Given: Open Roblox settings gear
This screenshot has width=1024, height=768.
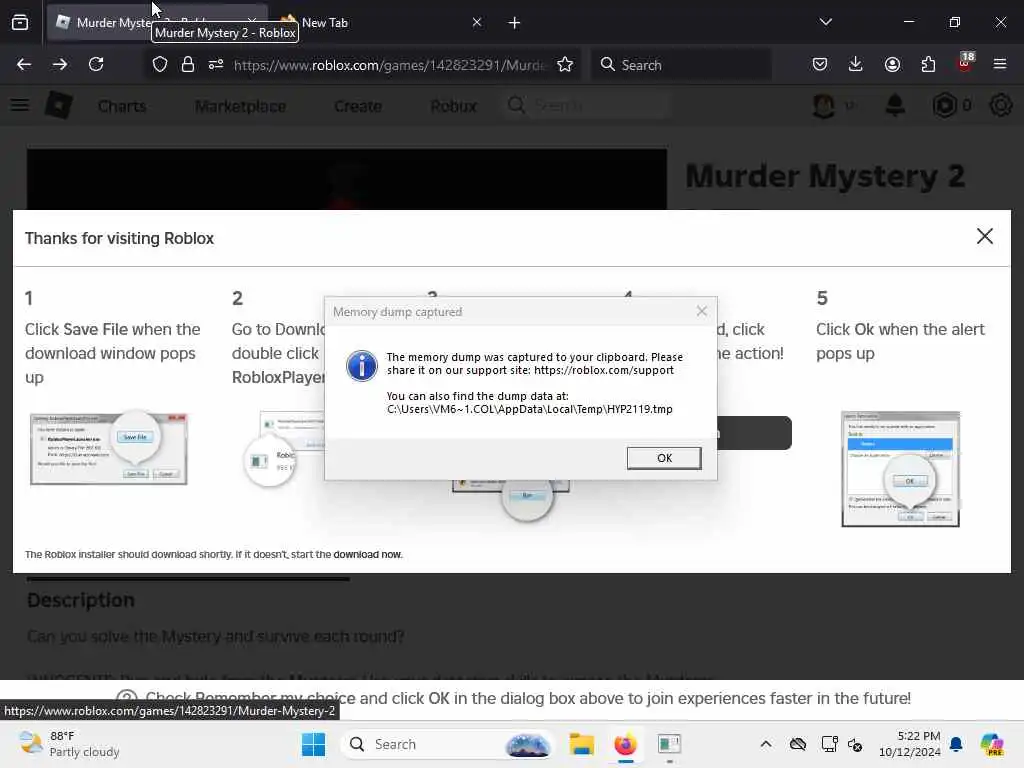Looking at the screenshot, I should (1000, 105).
